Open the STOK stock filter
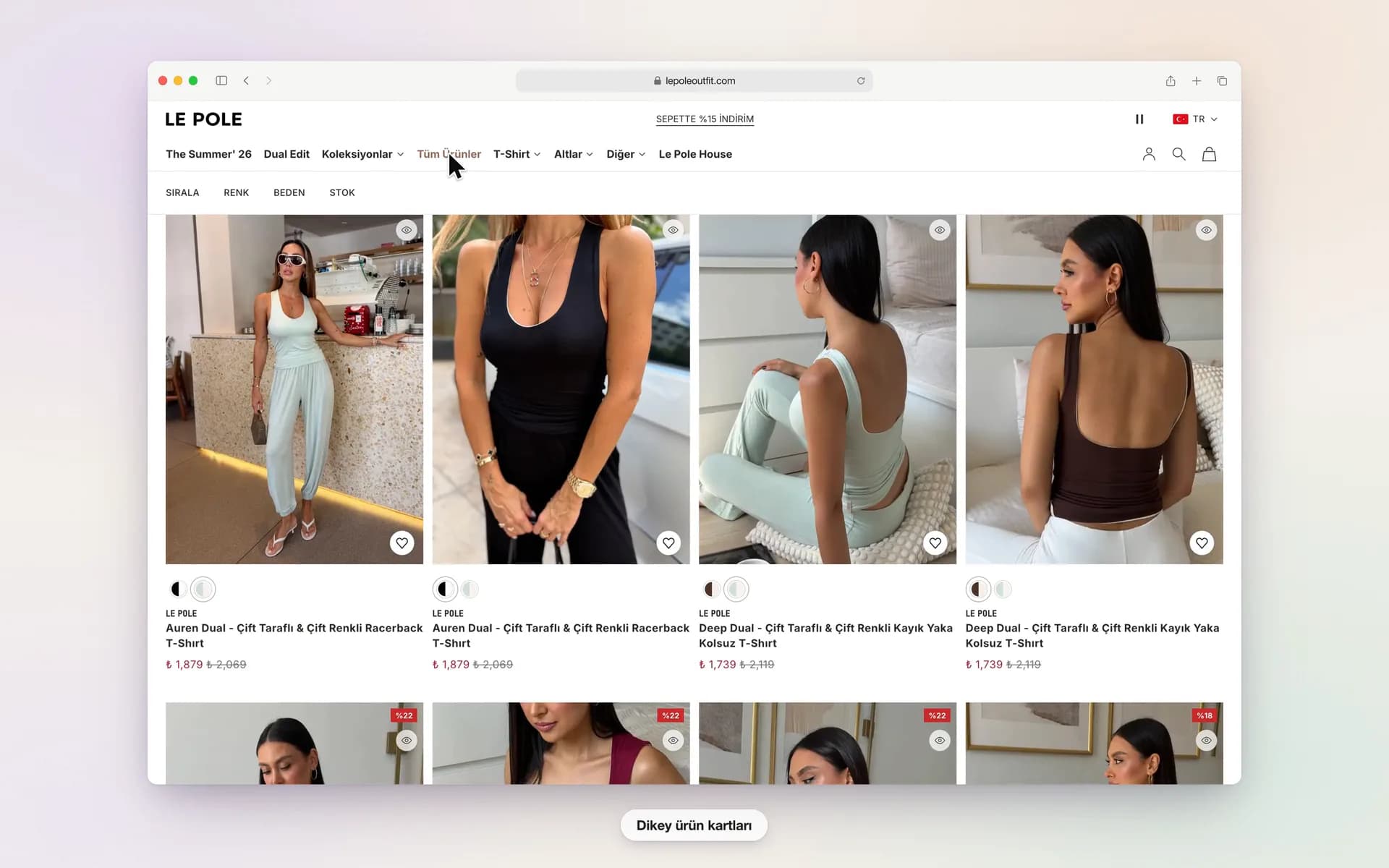 [342, 192]
